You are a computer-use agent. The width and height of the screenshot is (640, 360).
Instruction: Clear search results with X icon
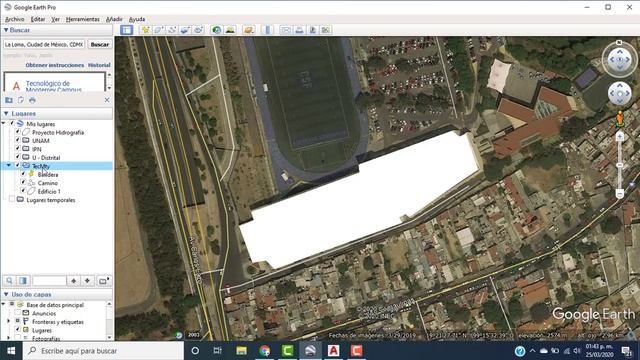pyautogui.click(x=107, y=100)
